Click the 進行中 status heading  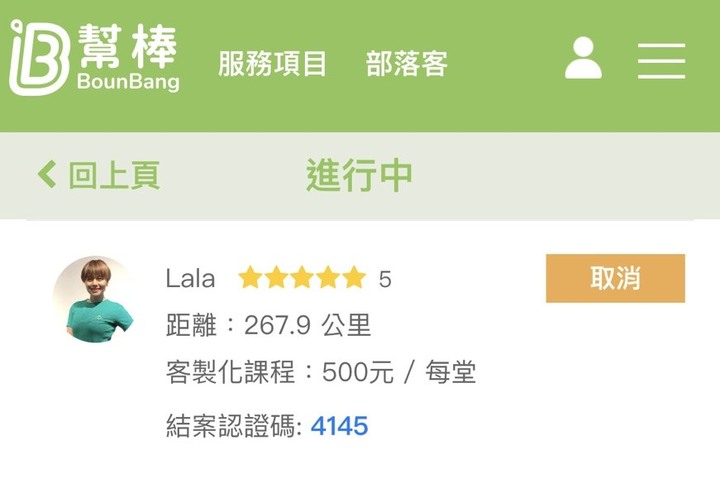click(x=359, y=175)
